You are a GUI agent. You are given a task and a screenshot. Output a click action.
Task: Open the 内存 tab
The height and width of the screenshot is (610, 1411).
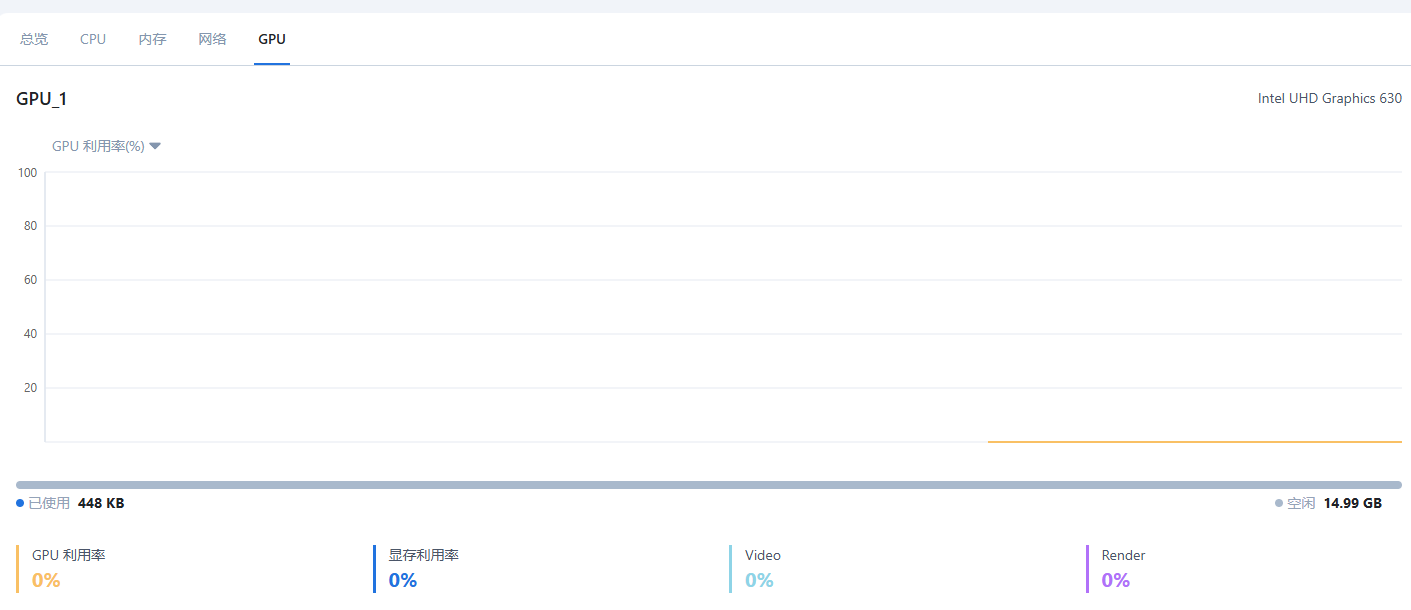click(152, 39)
